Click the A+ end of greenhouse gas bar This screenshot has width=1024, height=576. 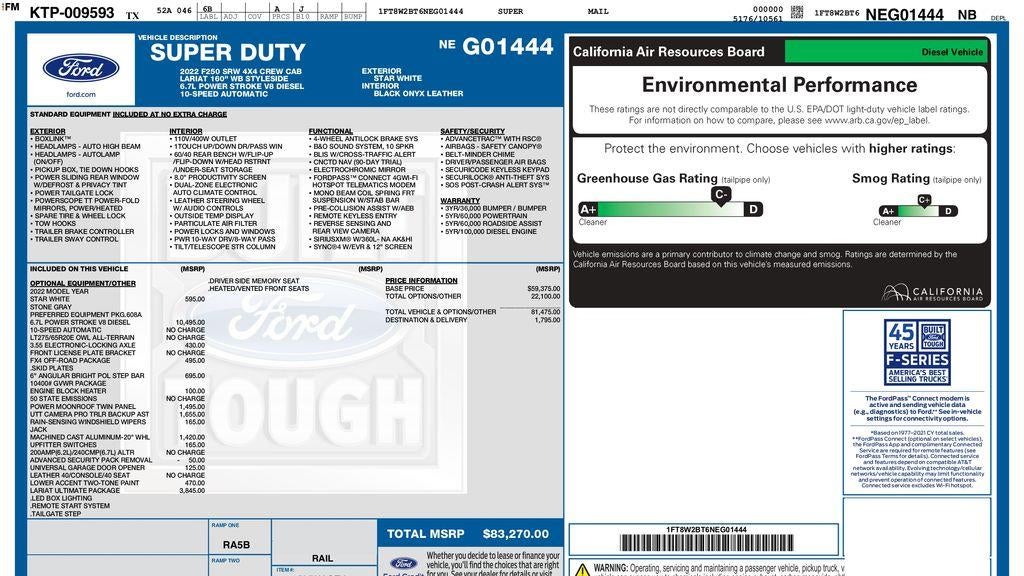588,210
